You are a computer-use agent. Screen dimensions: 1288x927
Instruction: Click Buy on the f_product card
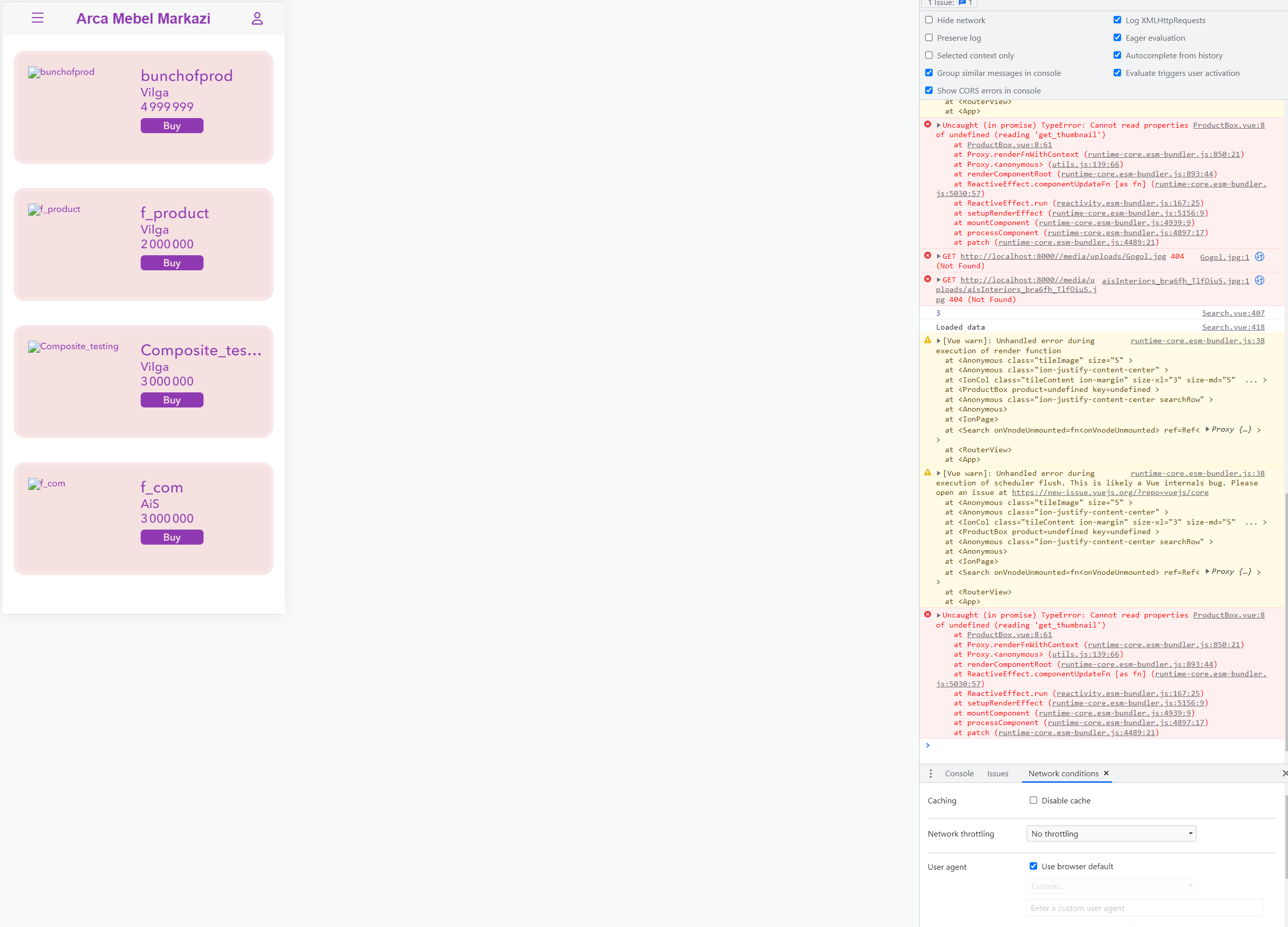pyautogui.click(x=171, y=262)
